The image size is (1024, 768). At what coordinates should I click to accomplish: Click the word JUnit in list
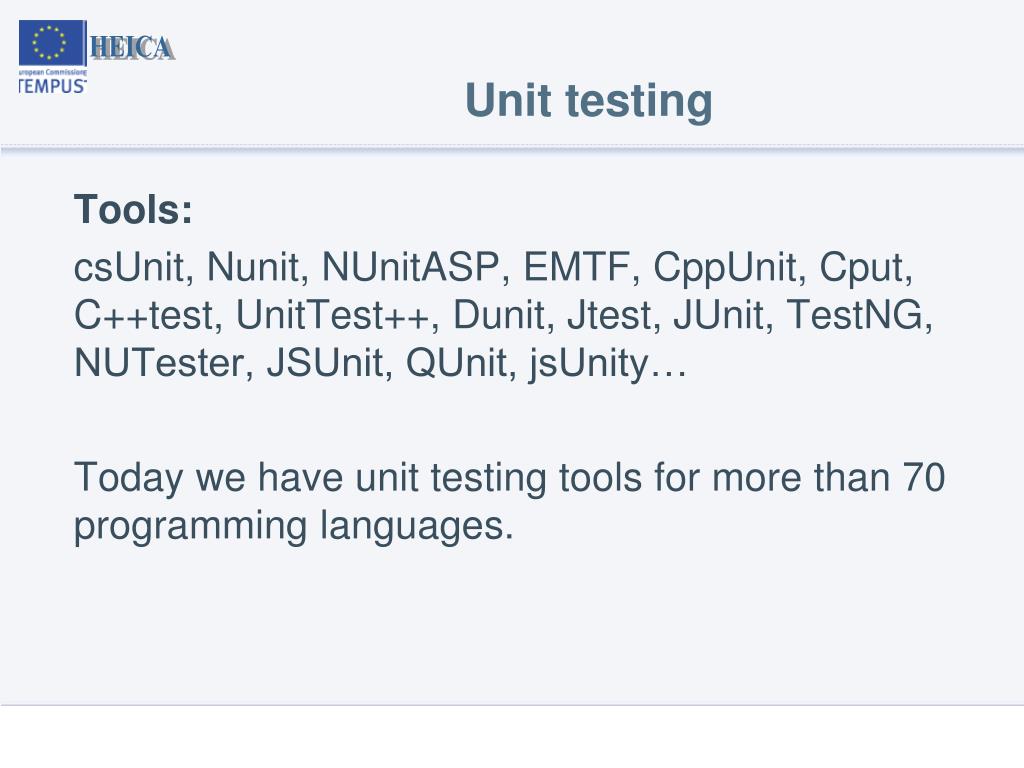[718, 315]
